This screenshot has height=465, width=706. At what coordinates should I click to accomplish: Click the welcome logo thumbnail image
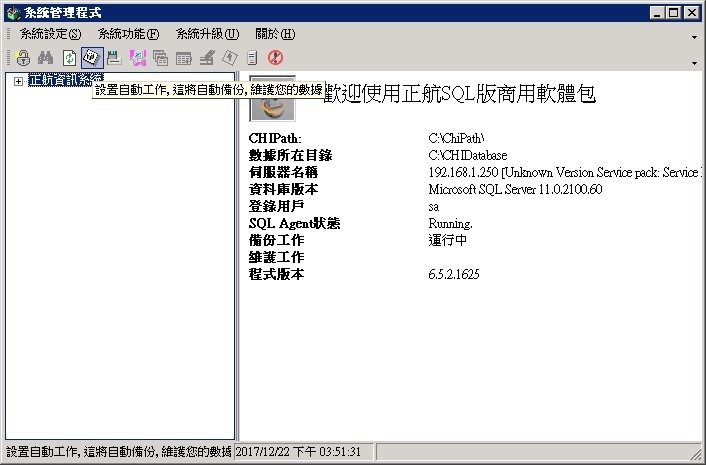pyautogui.click(x=272, y=98)
